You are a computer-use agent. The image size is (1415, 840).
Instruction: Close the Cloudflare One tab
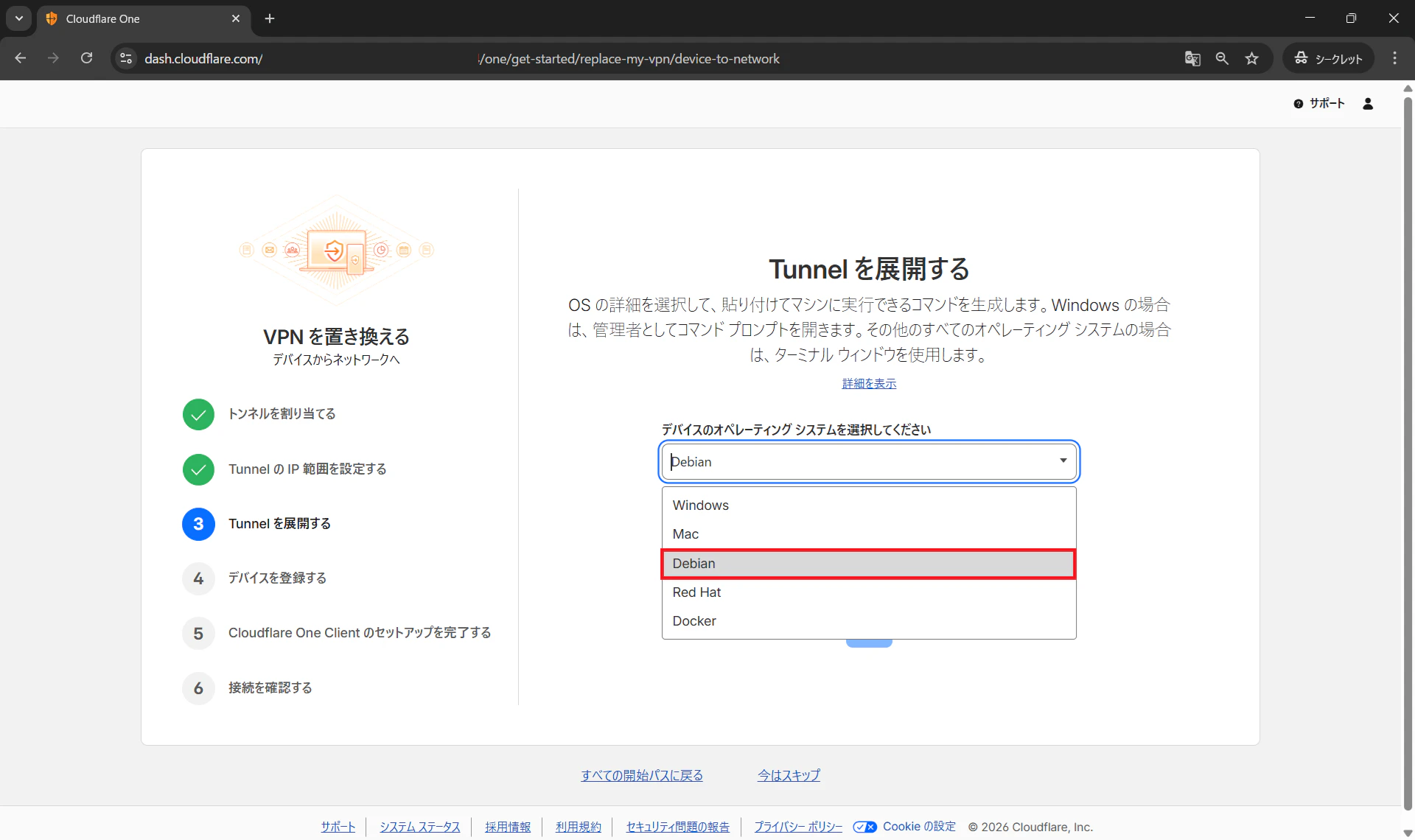(236, 18)
